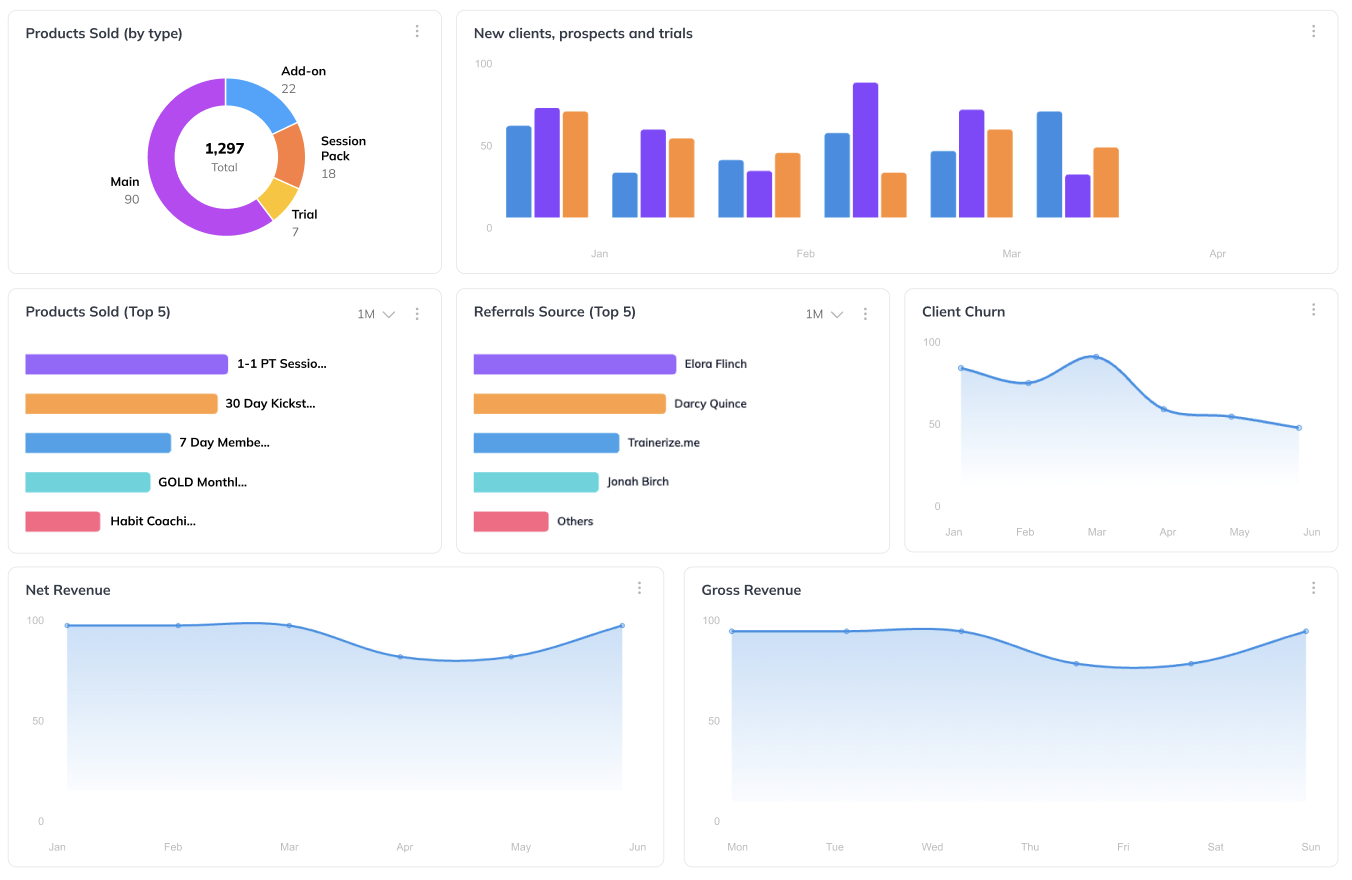Click the '30 Day Kickst...' product label
This screenshot has height=880, width=1352.
[270, 404]
